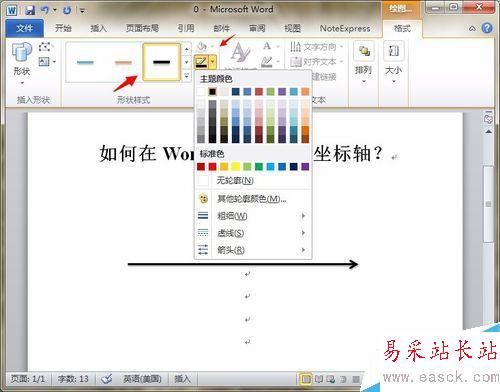Click the Draw Text Box icon
The width and height of the screenshot is (500, 392).
(x=44, y=62)
